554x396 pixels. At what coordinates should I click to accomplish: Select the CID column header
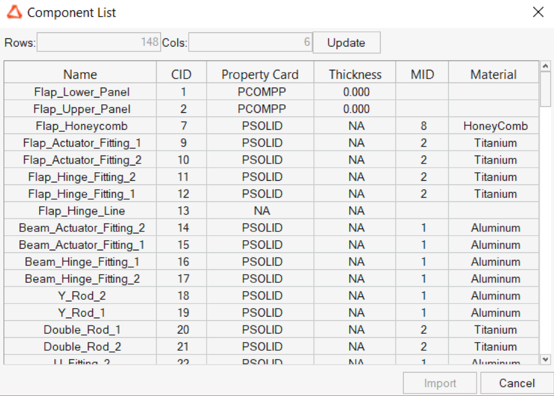point(181,74)
